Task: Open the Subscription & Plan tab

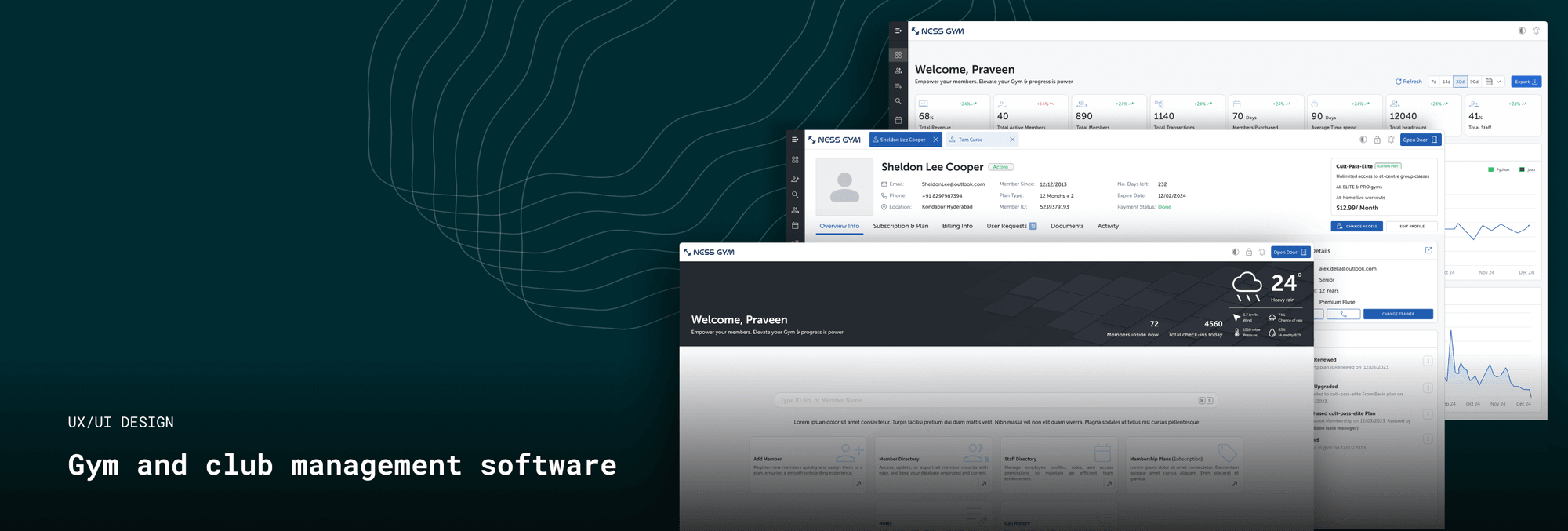Action: [901, 226]
